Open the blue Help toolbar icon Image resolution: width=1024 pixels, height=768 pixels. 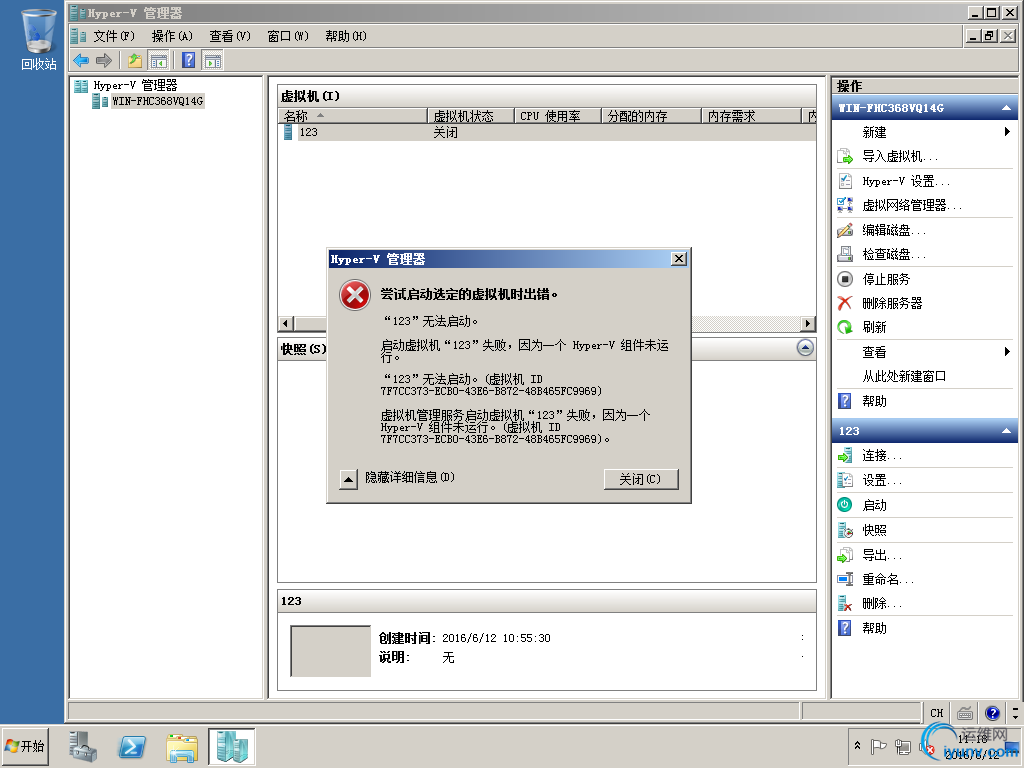(x=188, y=61)
